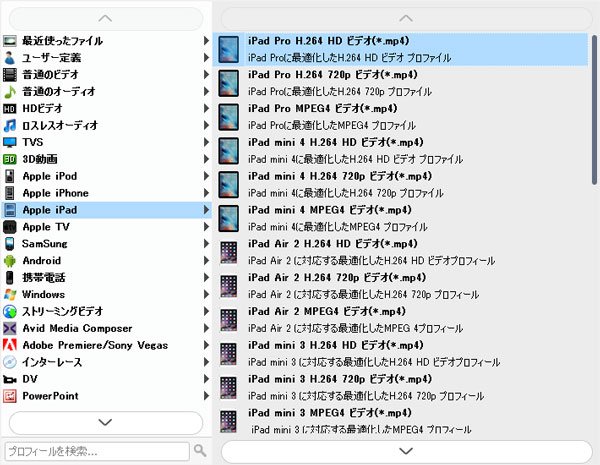The image size is (600, 465).
Task: Click the Apple iPod device icon
Action: (x=10, y=176)
